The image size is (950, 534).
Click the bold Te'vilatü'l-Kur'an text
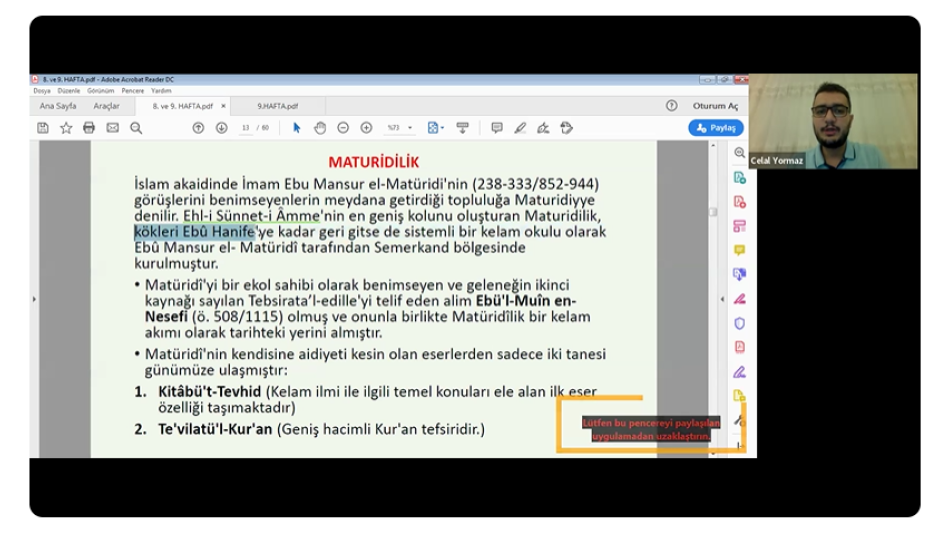pos(215,429)
